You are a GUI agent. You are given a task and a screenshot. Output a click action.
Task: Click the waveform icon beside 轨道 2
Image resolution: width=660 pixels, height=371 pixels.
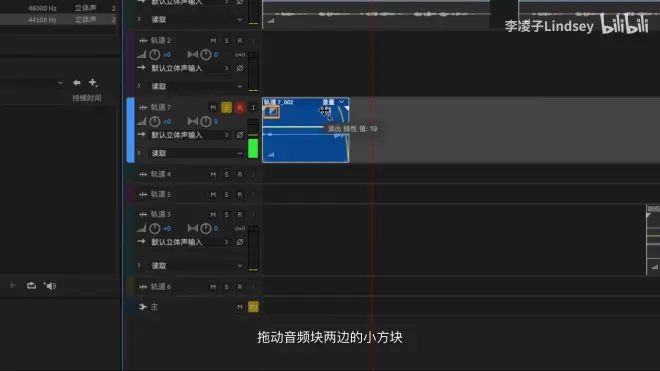[x=143, y=40]
